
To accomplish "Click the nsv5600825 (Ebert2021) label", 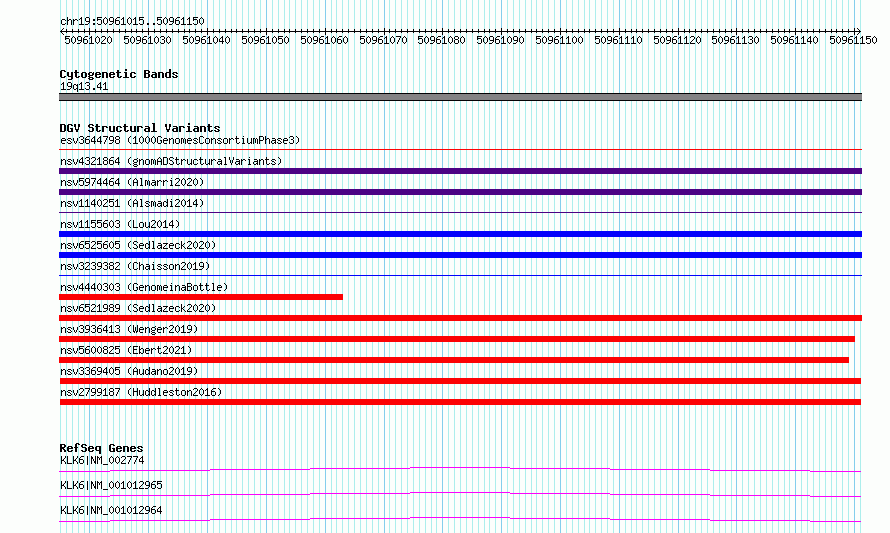I will click(126, 350).
